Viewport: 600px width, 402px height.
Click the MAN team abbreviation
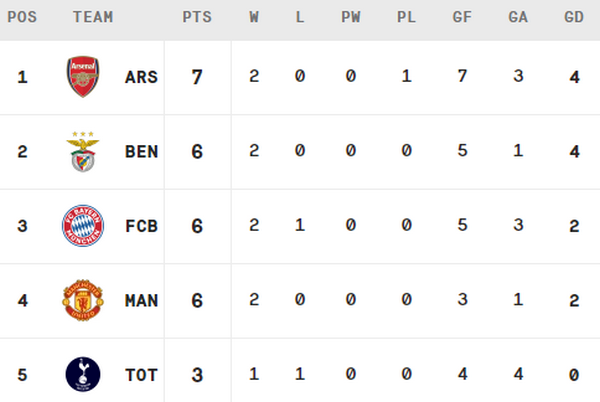(142, 300)
